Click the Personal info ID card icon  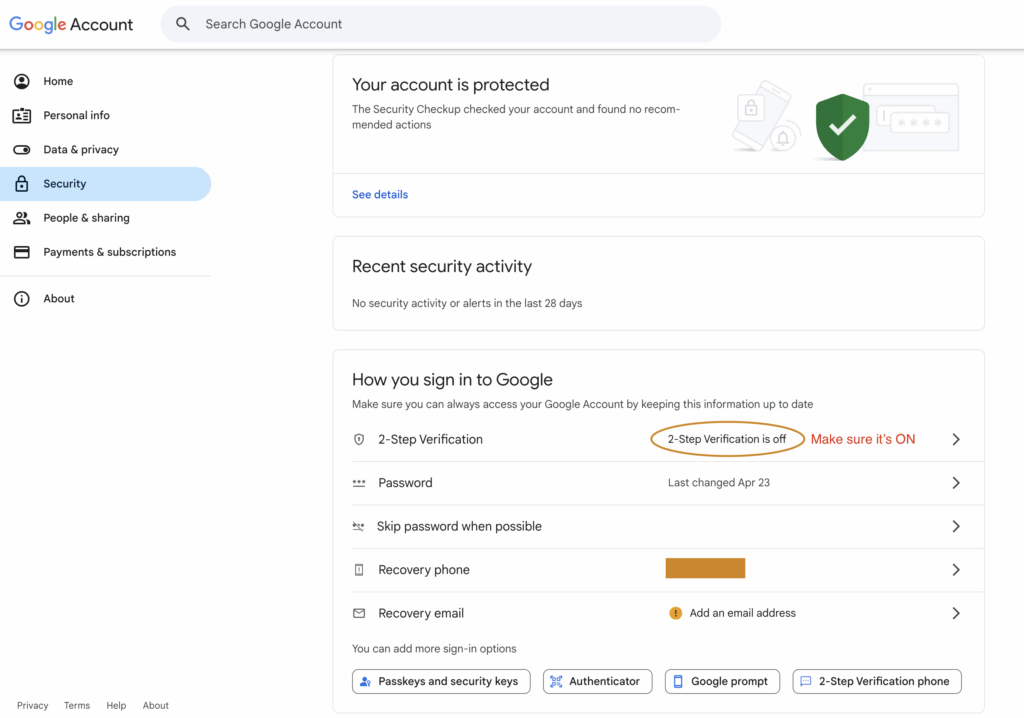coord(22,116)
